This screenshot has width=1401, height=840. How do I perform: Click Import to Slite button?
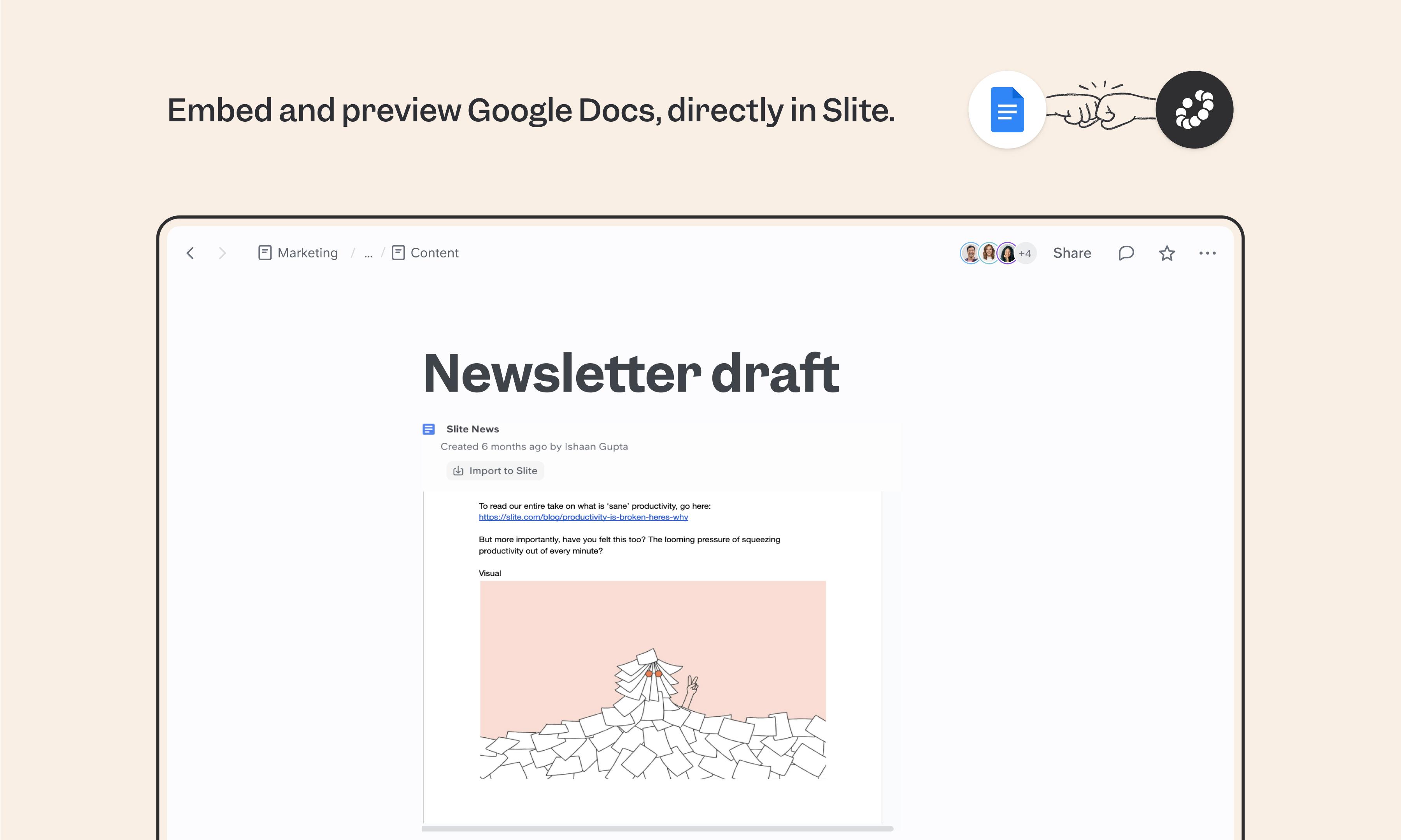pos(495,471)
